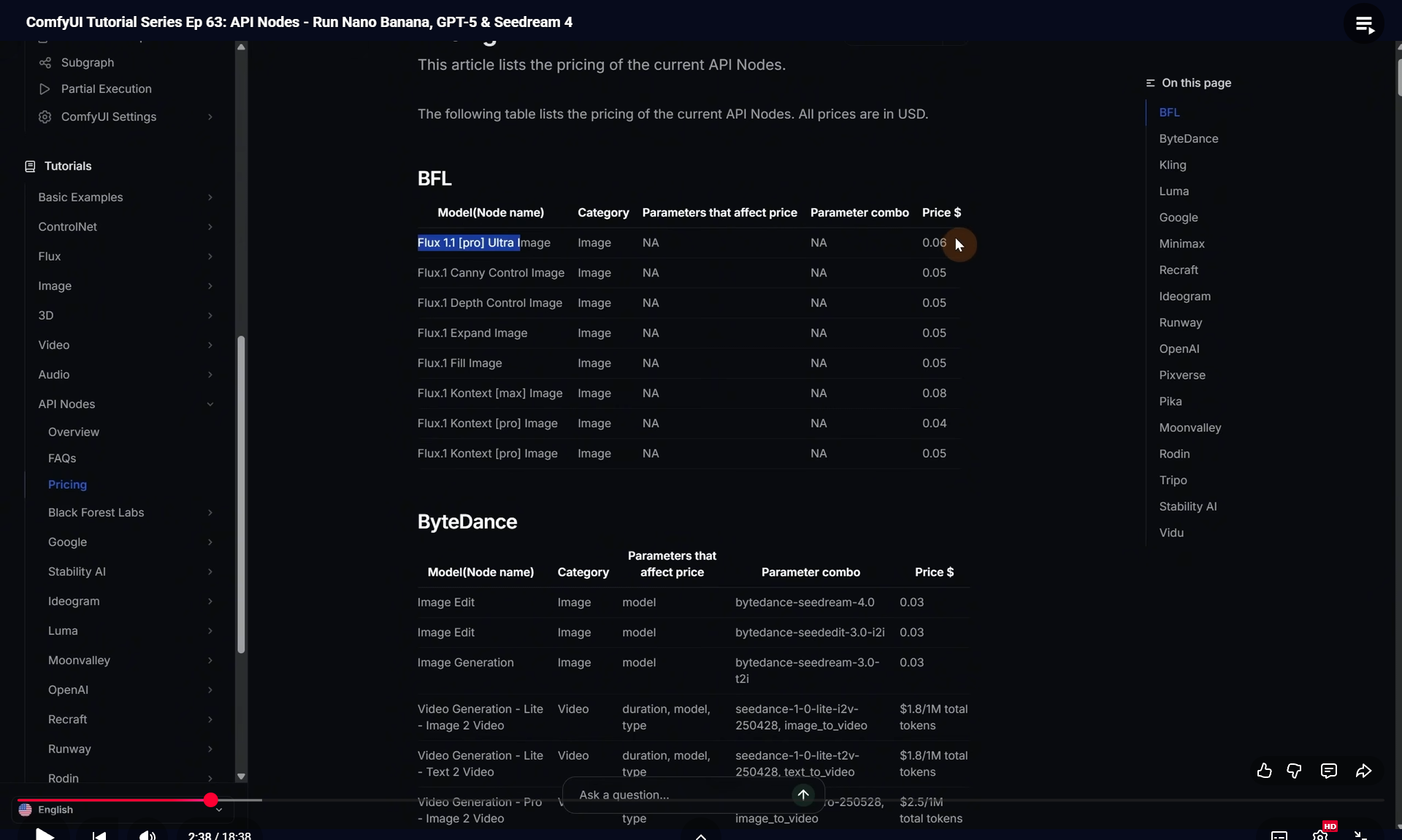1402x840 pixels.
Task: Select FAQs in API Nodes menu
Action: tap(62, 458)
